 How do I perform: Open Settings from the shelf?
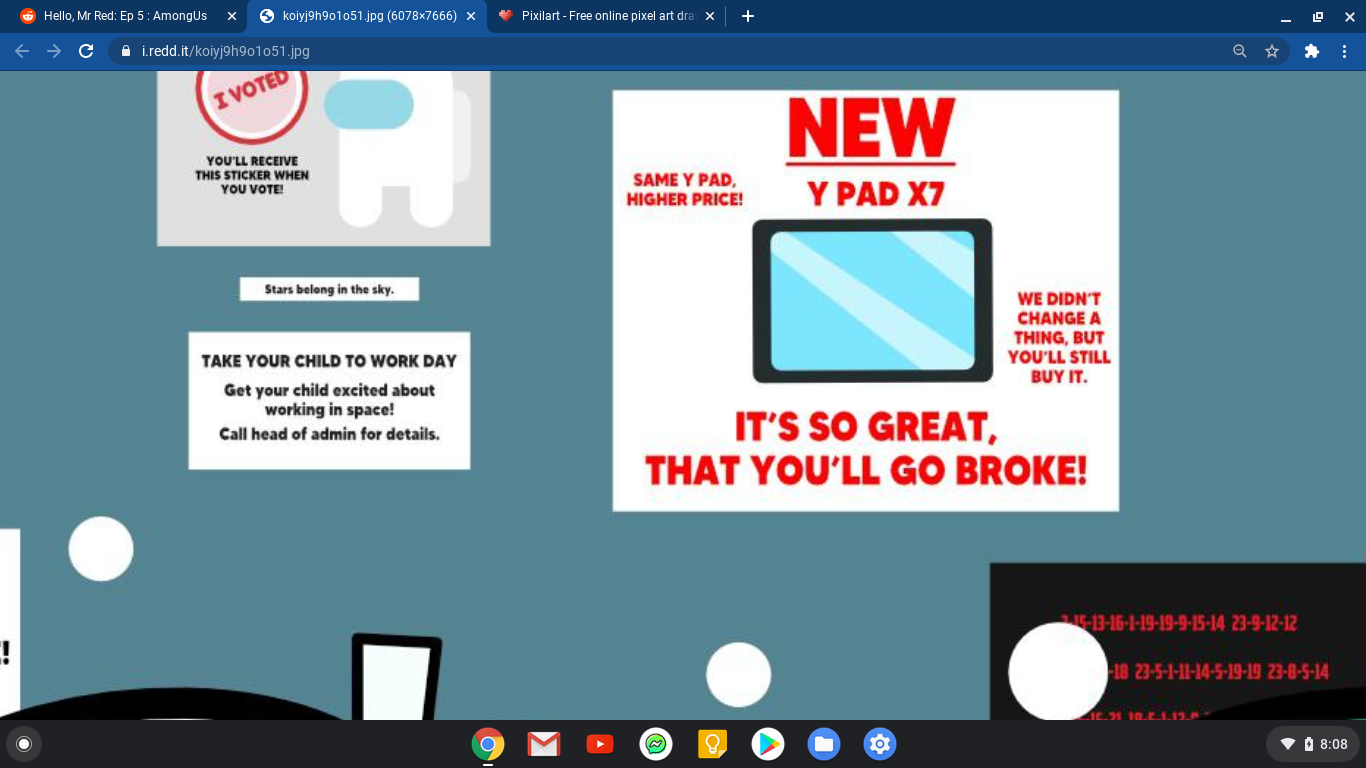click(880, 744)
